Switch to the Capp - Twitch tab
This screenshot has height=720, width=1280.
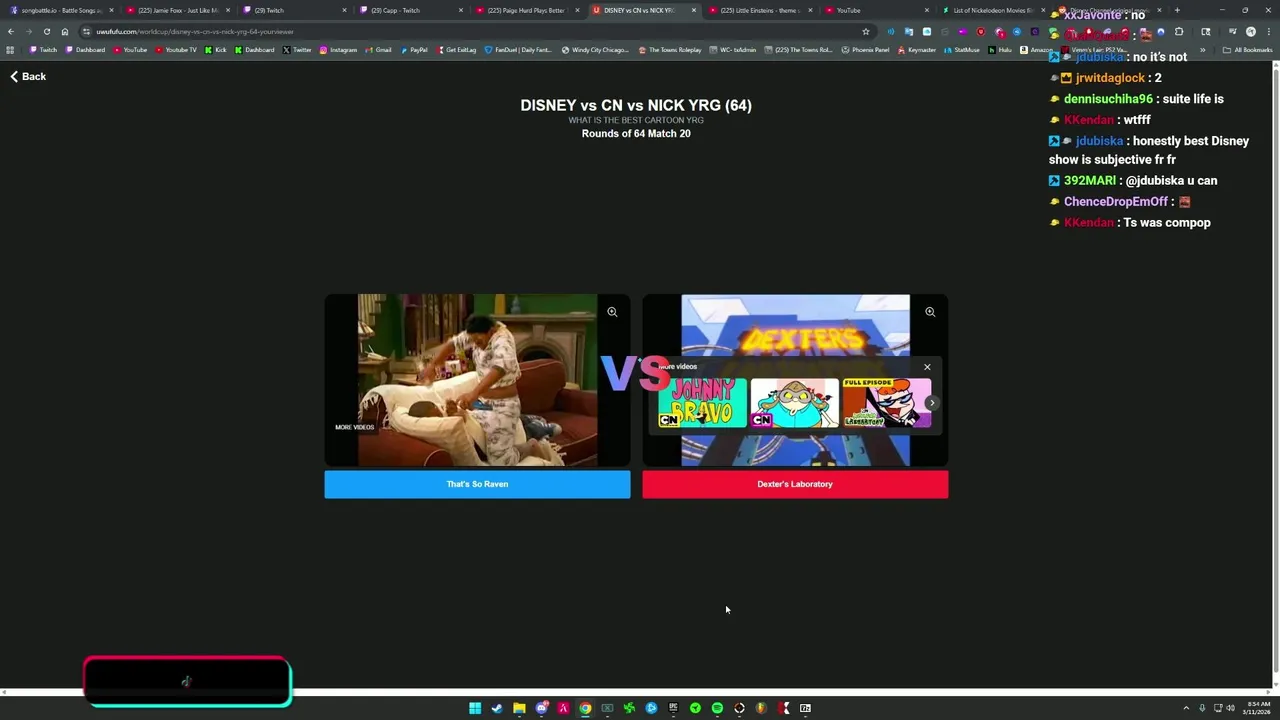tap(409, 10)
